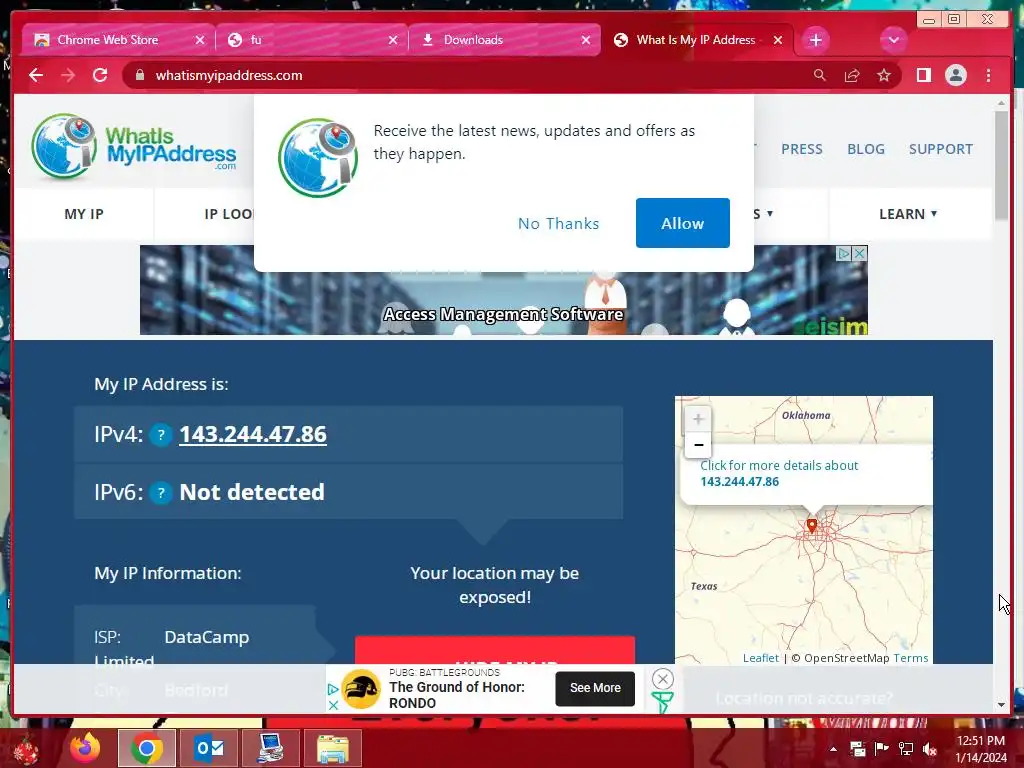This screenshot has width=1024, height=768.
Task: Open the tab search chevron
Action: pos(893,40)
